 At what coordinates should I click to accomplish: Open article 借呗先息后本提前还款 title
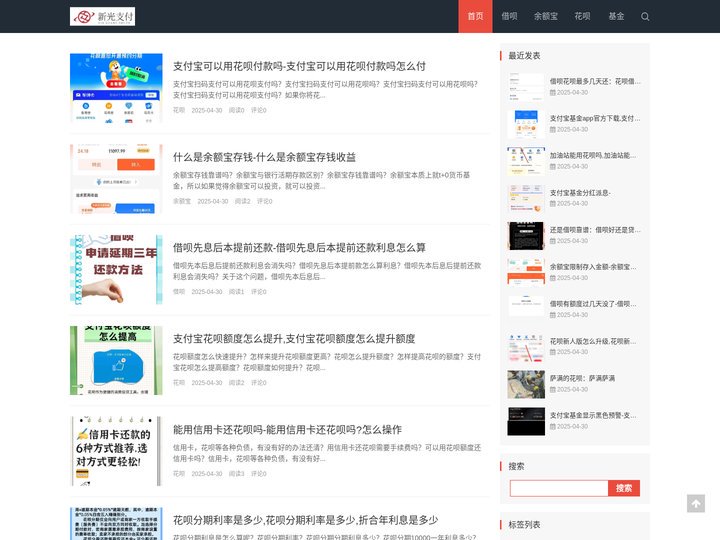pyautogui.click(x=299, y=248)
